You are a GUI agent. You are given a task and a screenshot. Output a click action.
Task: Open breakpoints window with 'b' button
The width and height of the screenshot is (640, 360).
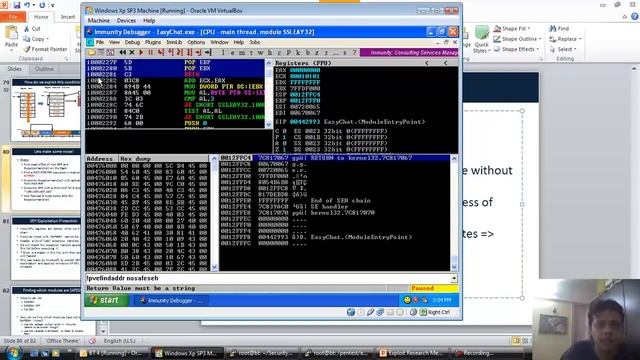308,52
